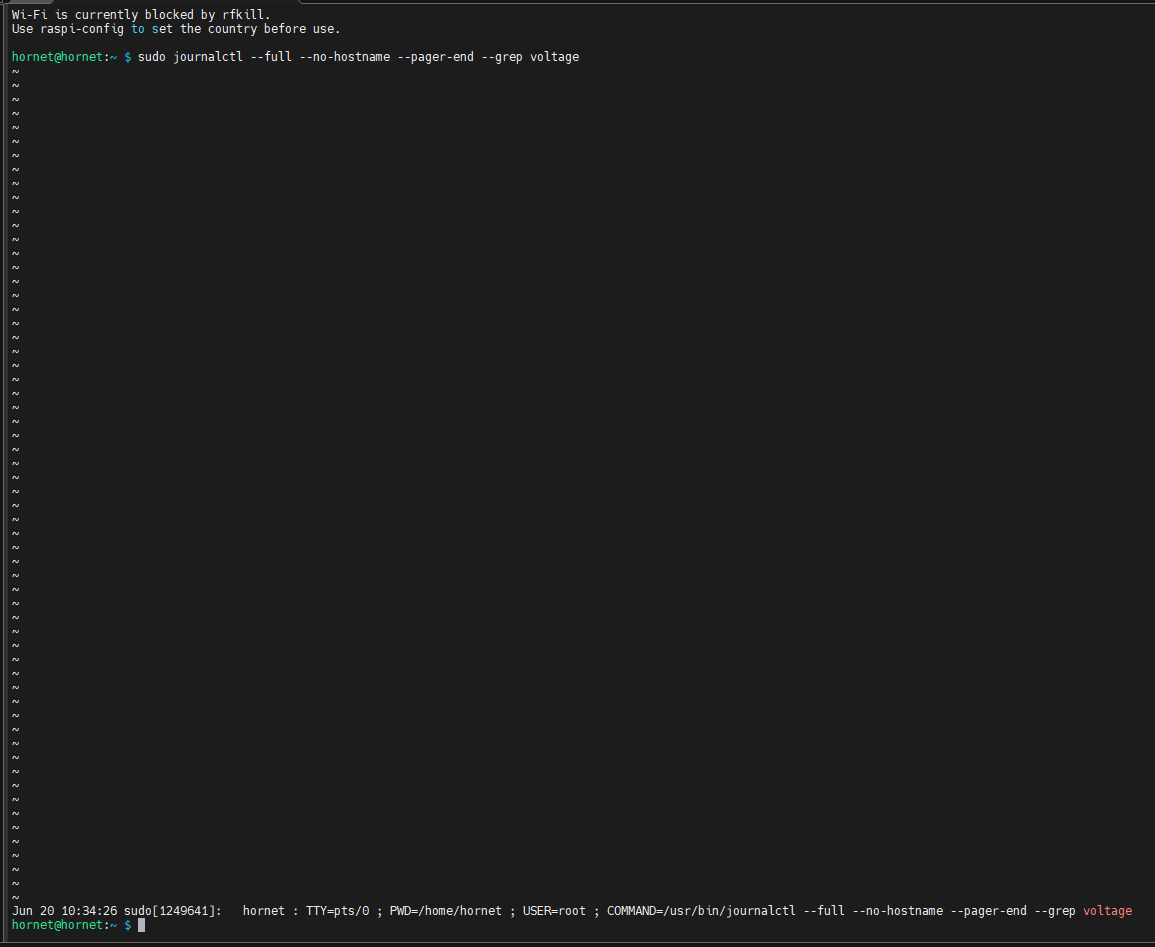This screenshot has width=1155, height=947.
Task: Click the Wi-Fi blocked by rfkill message
Action: point(140,15)
